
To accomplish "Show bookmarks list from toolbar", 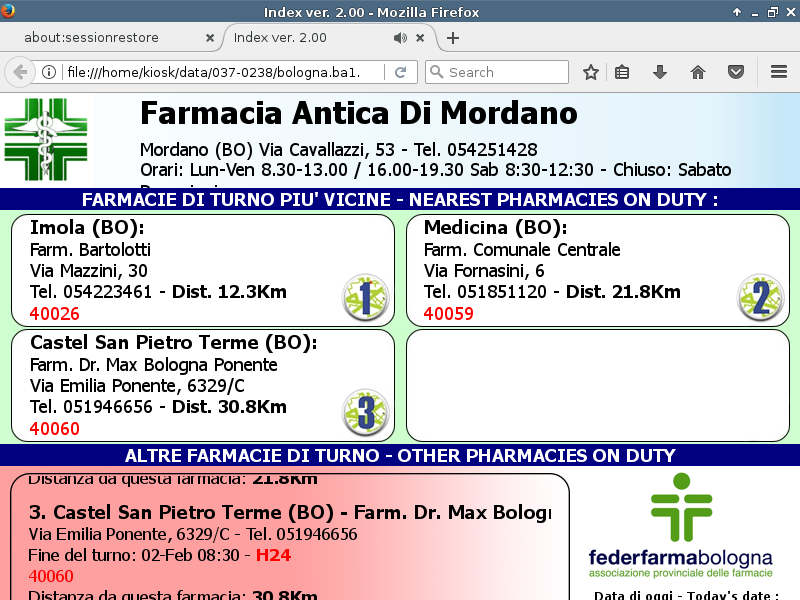I will point(622,72).
